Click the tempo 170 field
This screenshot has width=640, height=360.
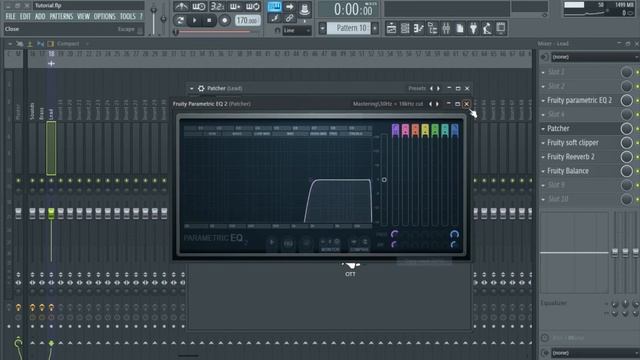(x=247, y=20)
